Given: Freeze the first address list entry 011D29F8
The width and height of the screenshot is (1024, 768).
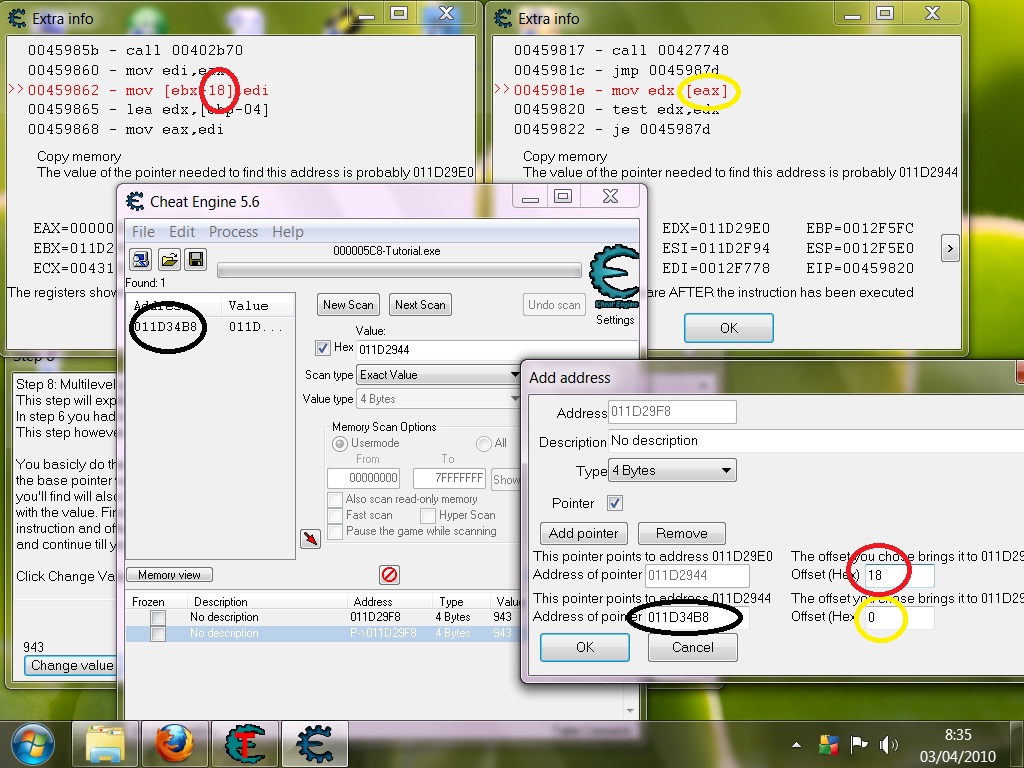Looking at the screenshot, I should tap(157, 617).
